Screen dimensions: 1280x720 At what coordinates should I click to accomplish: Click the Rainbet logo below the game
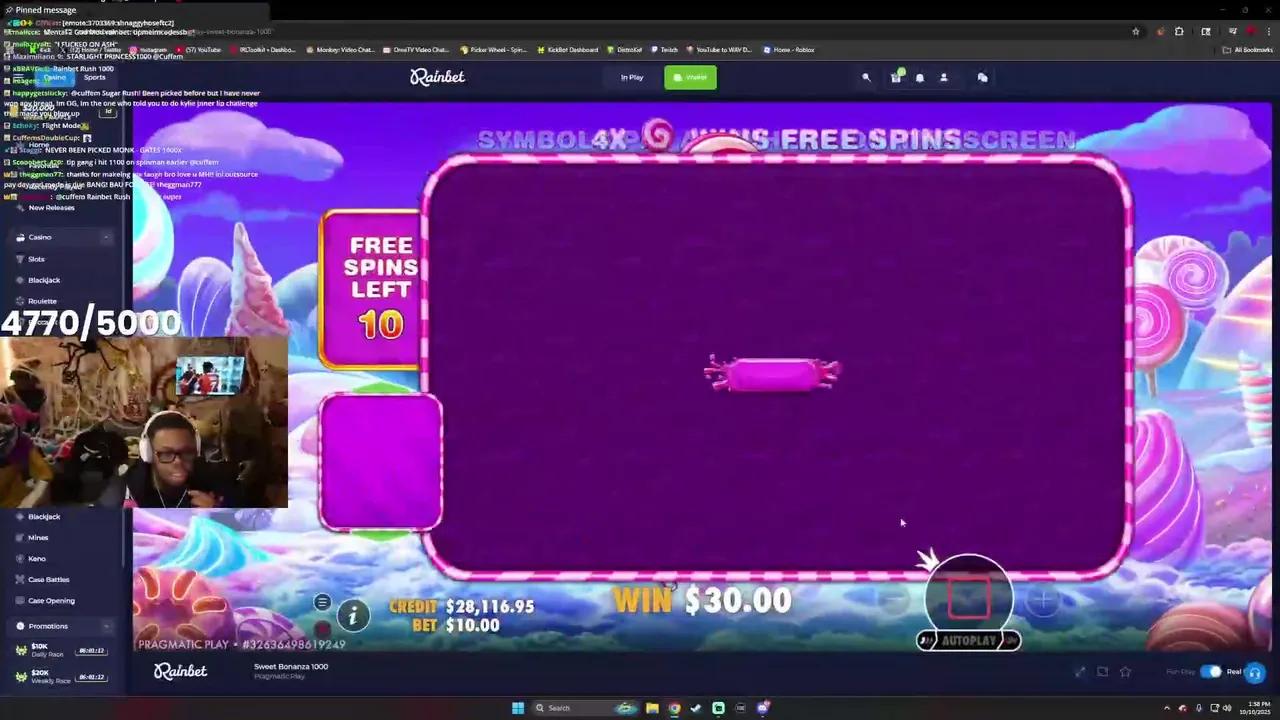coord(180,671)
